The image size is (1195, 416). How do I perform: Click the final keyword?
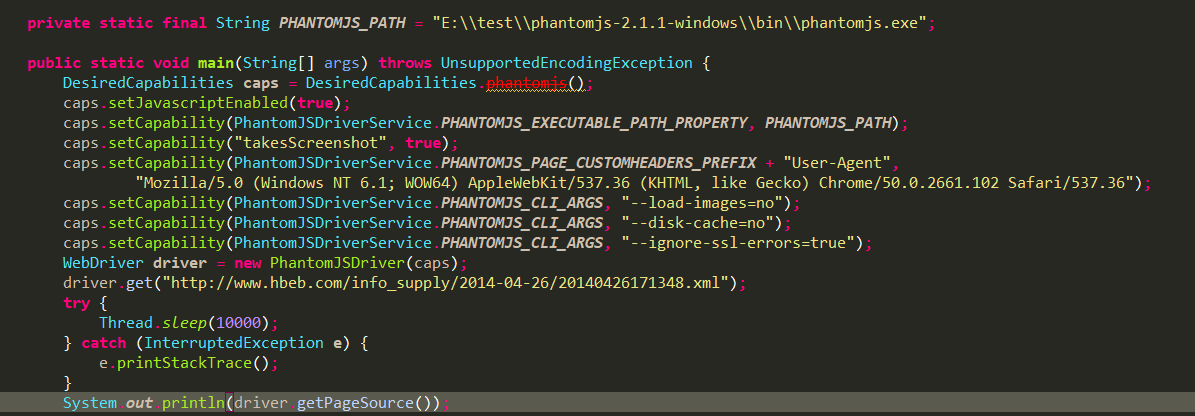[x=184, y=22]
